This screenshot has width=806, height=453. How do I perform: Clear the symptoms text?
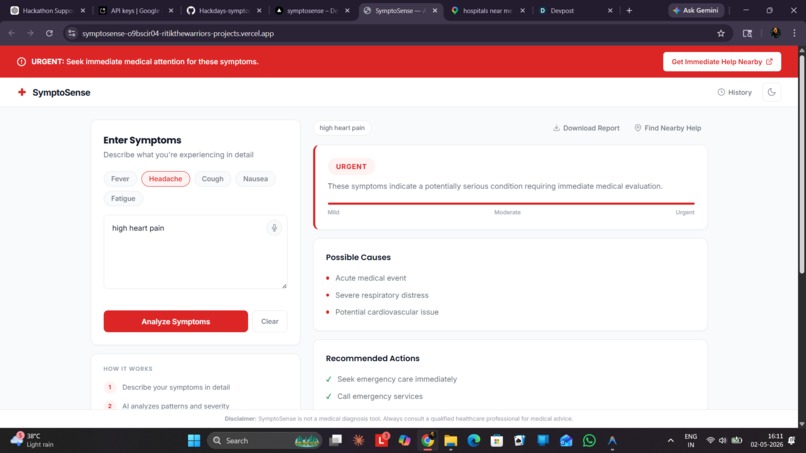click(269, 321)
